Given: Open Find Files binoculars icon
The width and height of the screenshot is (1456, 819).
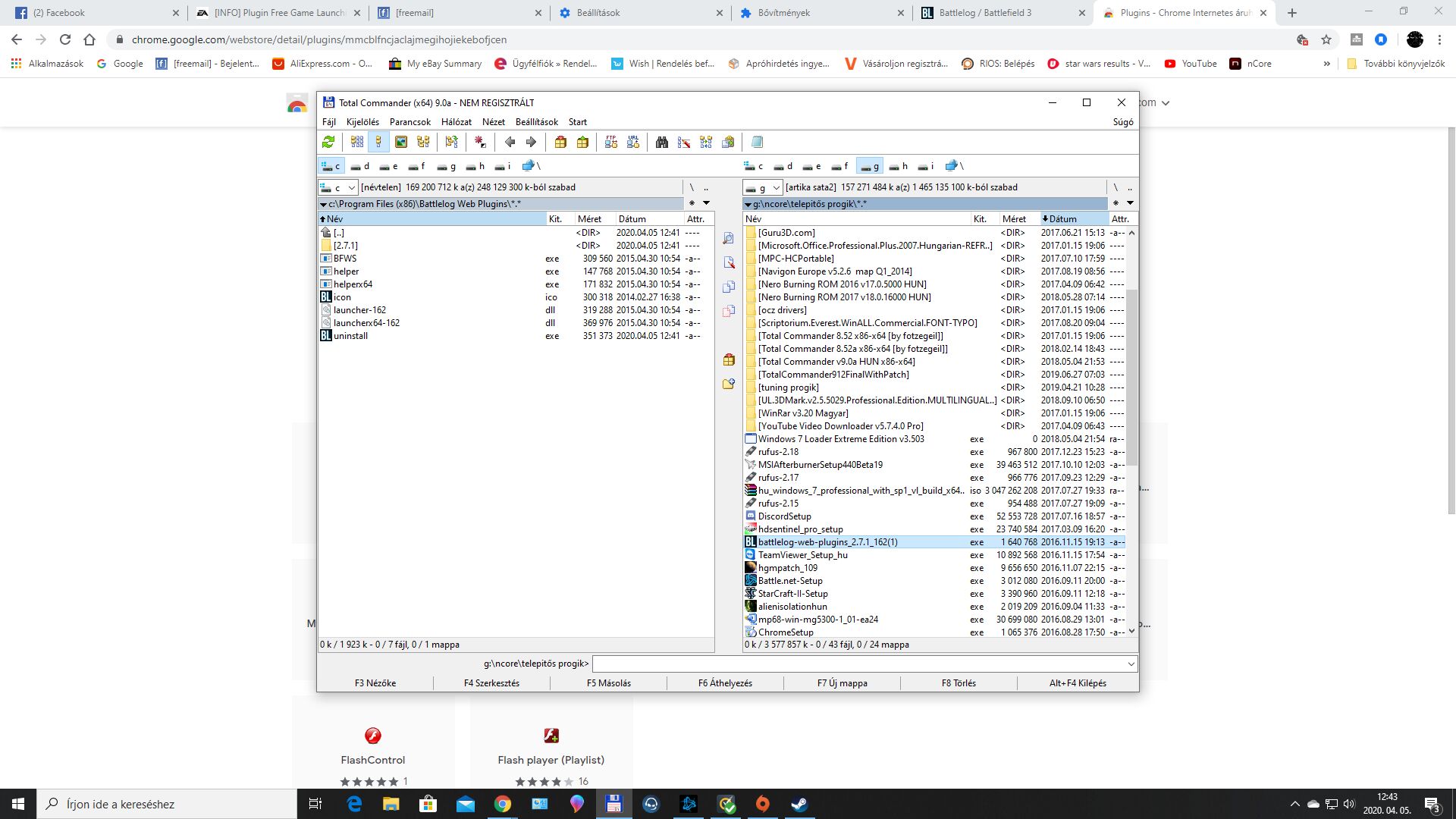Looking at the screenshot, I should (662, 142).
